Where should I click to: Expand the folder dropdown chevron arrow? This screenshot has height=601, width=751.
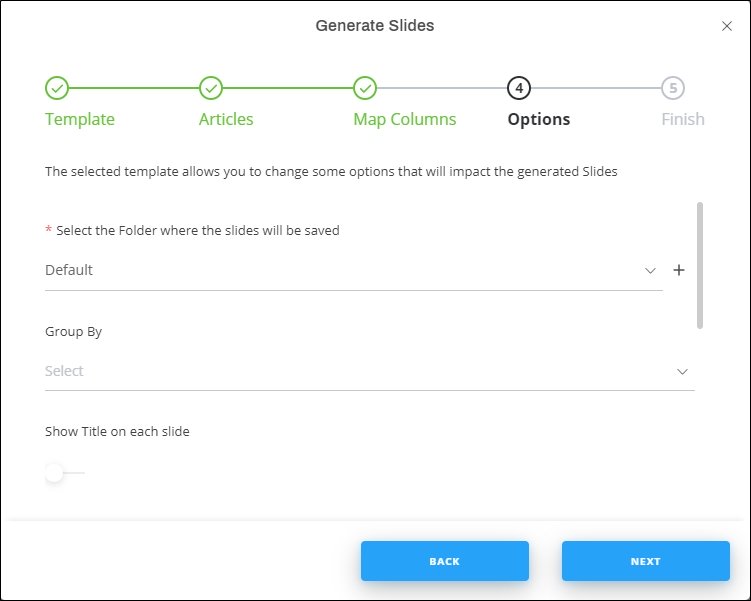coord(650,271)
